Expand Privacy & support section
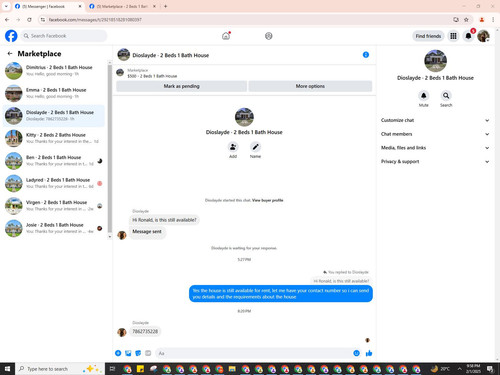500x375 pixels. pyautogui.click(x=435, y=161)
